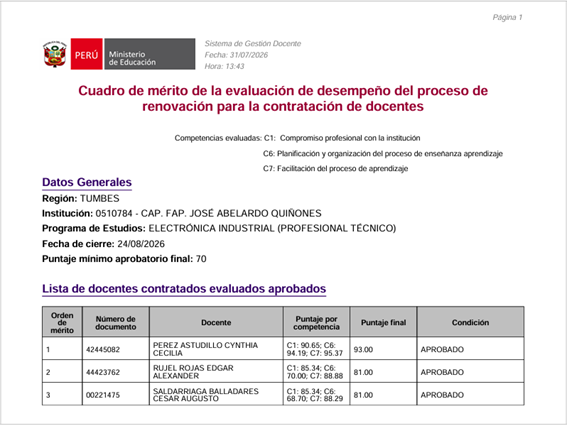Click the Docente column header

tap(216, 322)
